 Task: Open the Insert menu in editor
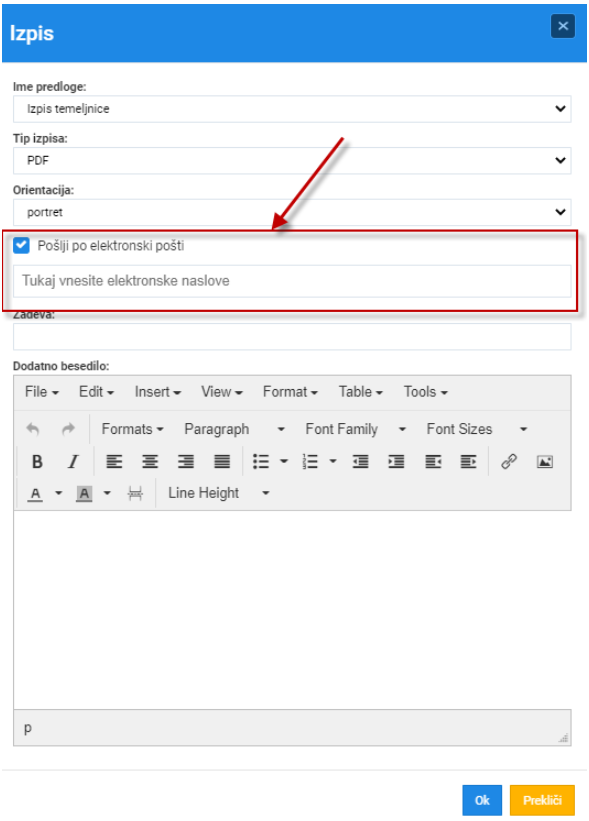(157, 392)
